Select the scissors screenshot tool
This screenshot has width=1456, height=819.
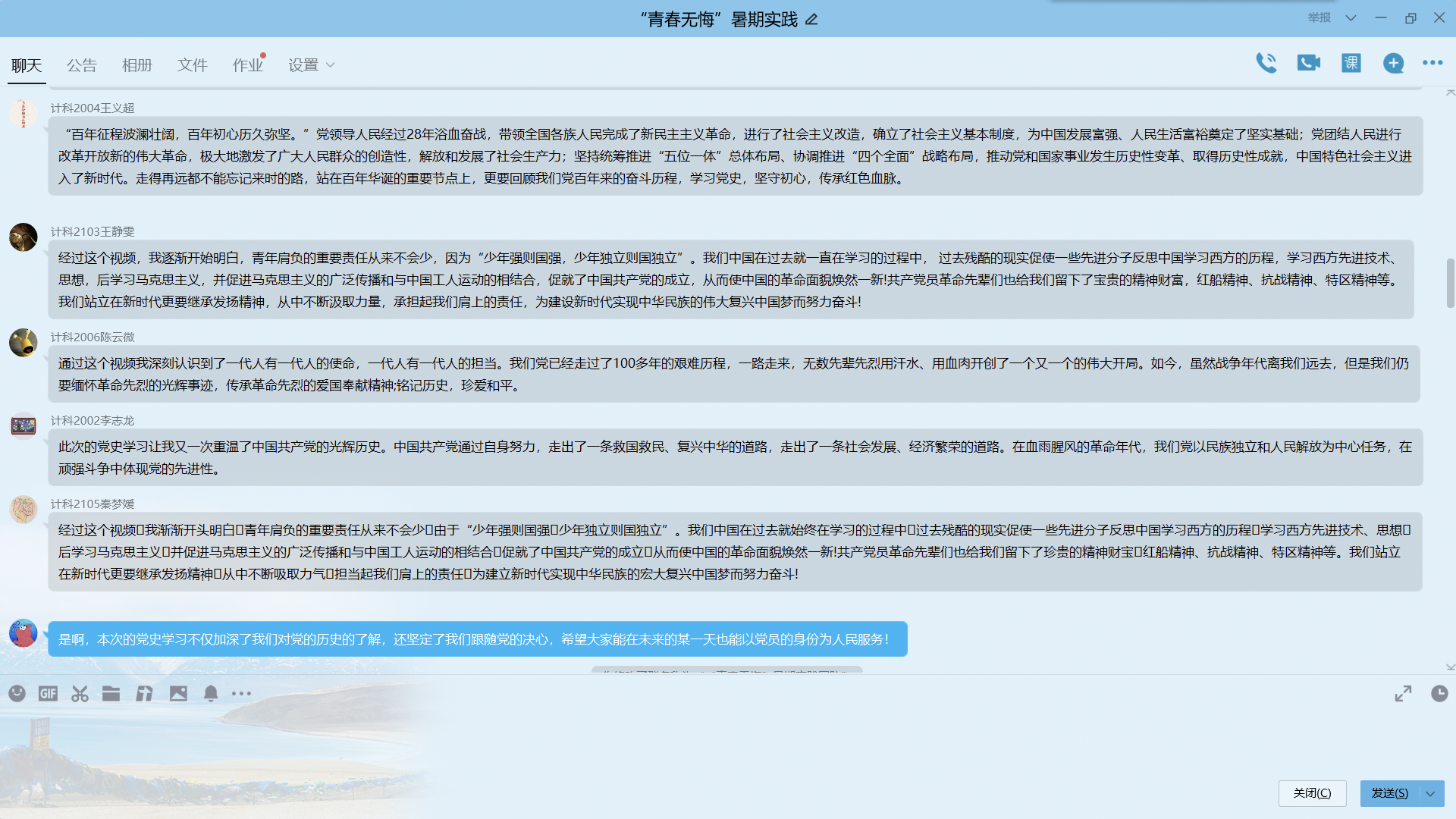point(80,693)
